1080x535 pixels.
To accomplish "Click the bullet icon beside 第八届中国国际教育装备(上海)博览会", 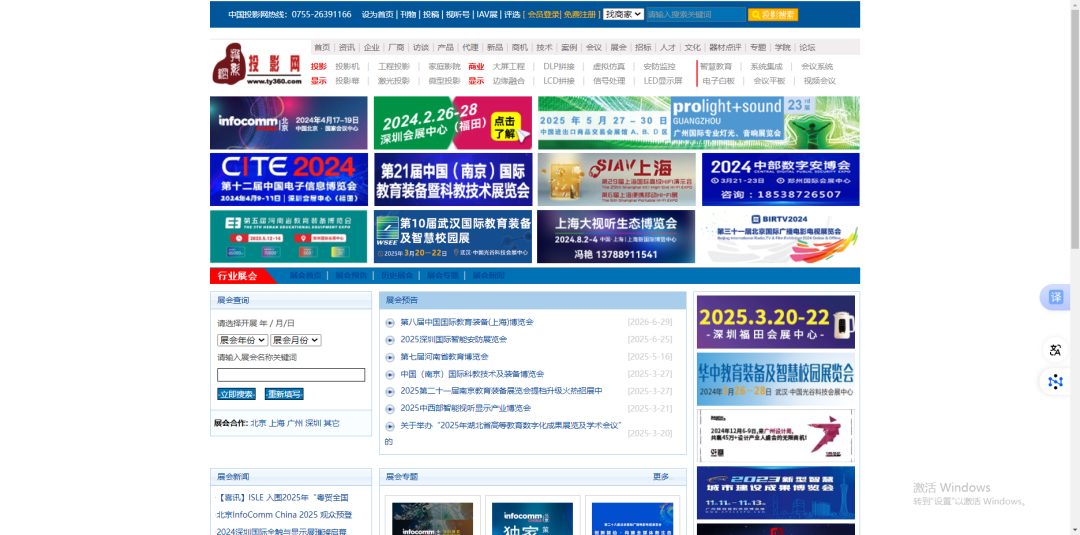I will tap(390, 323).
